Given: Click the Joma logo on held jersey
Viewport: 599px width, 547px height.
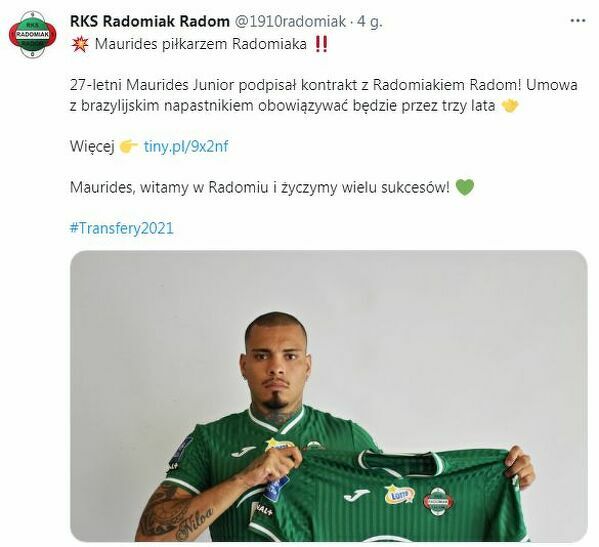Looking at the screenshot, I should (356, 495).
